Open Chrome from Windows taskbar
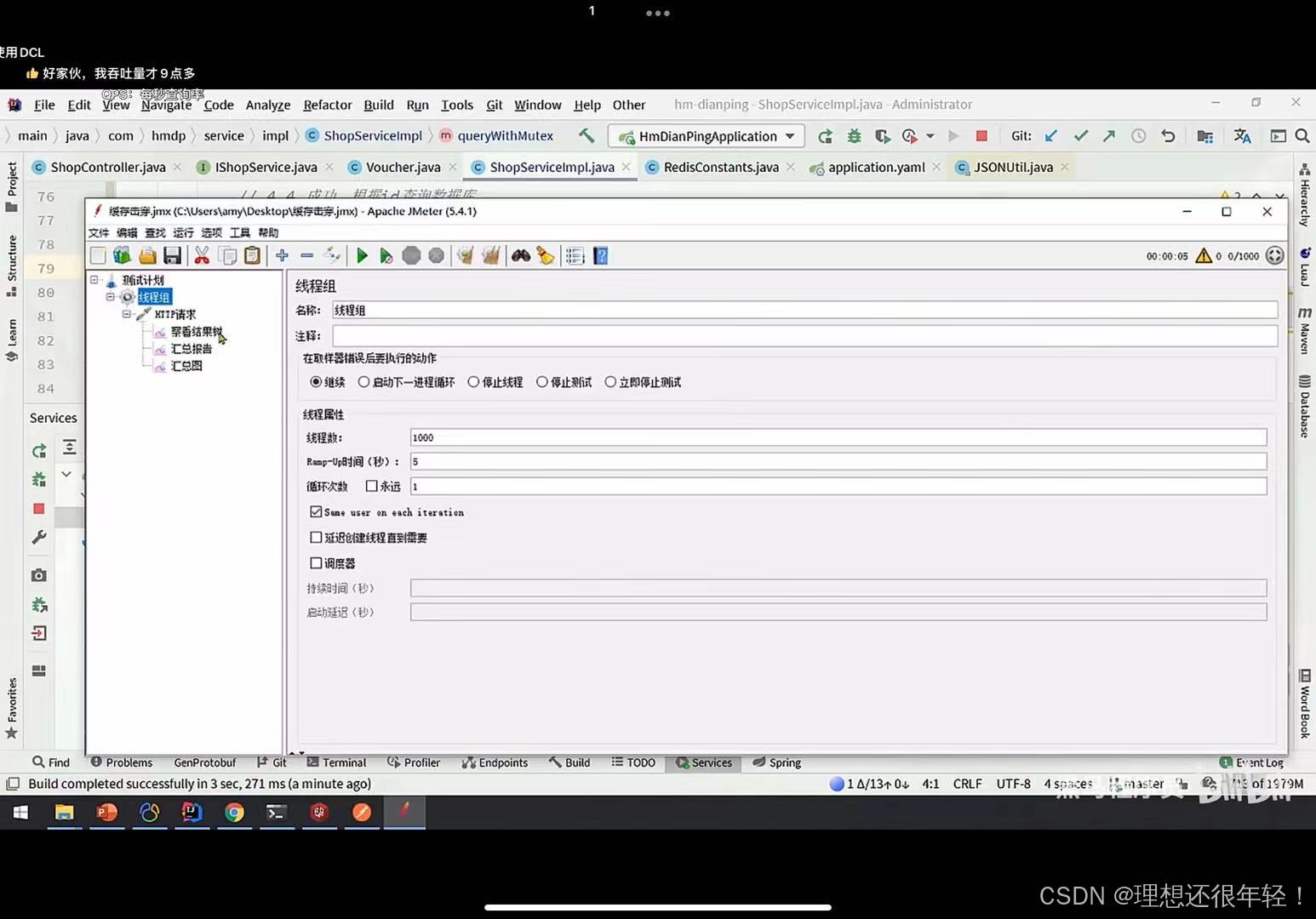Viewport: 1316px width, 919px height. (x=234, y=813)
